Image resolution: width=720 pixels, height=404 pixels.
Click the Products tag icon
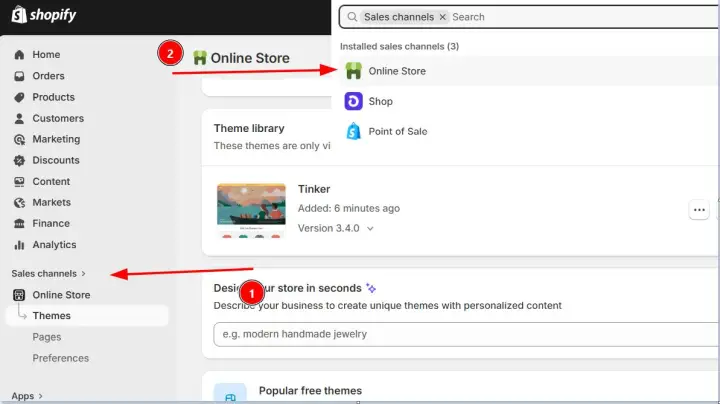click(19, 97)
